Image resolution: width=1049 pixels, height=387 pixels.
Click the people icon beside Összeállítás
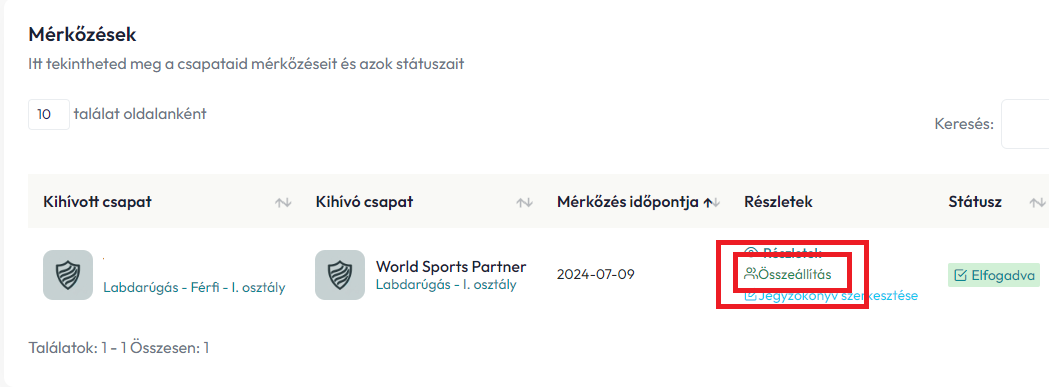pos(751,274)
